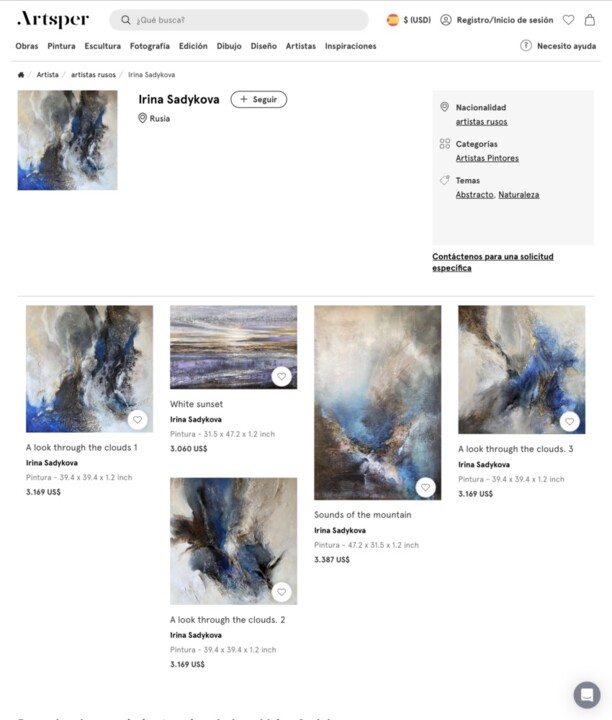Click the Artsper logo
The height and width of the screenshot is (720, 612).
53,19
